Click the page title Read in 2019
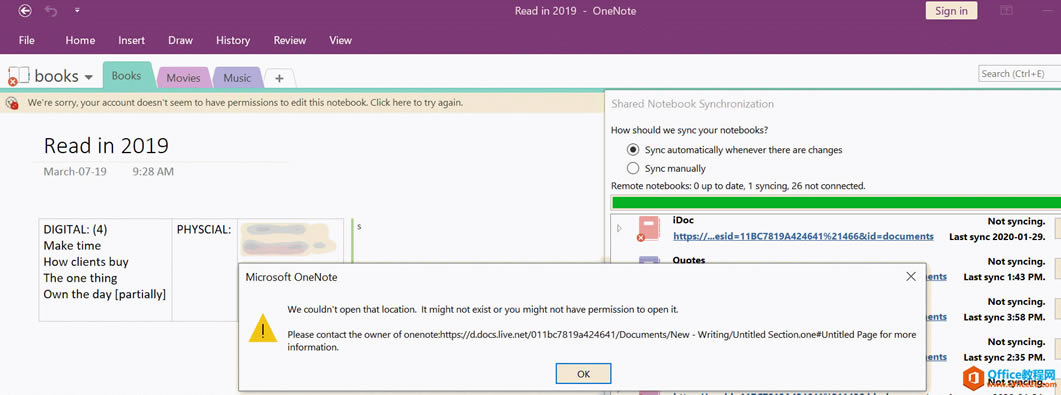 pos(106,145)
